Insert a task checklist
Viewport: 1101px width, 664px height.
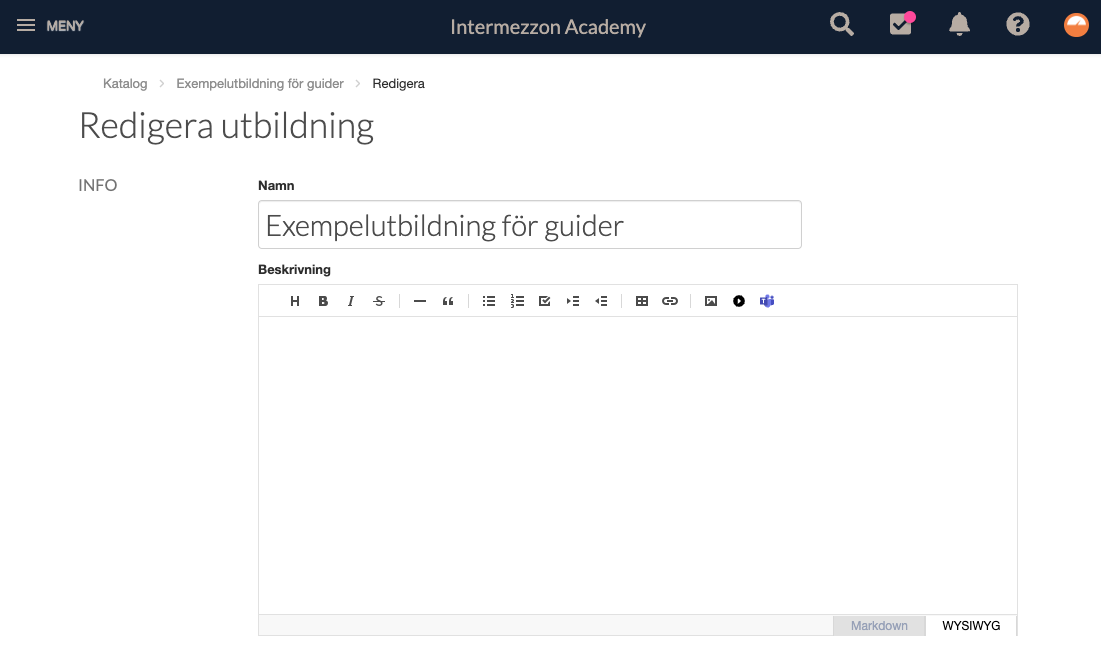(544, 301)
